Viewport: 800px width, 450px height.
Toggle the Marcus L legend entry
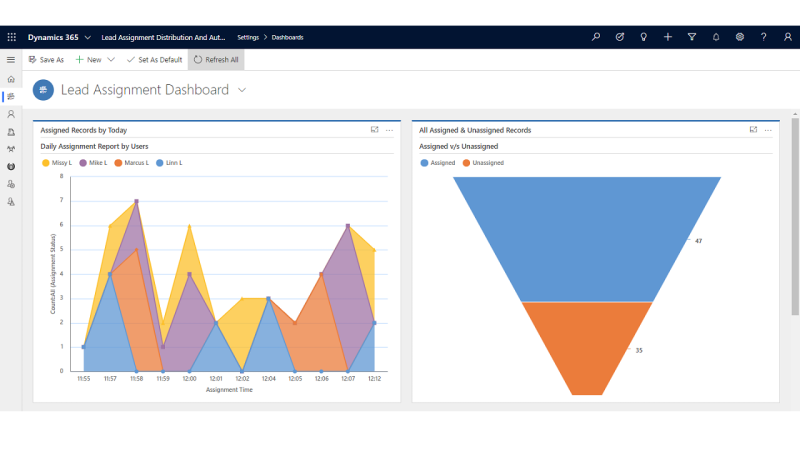131,162
